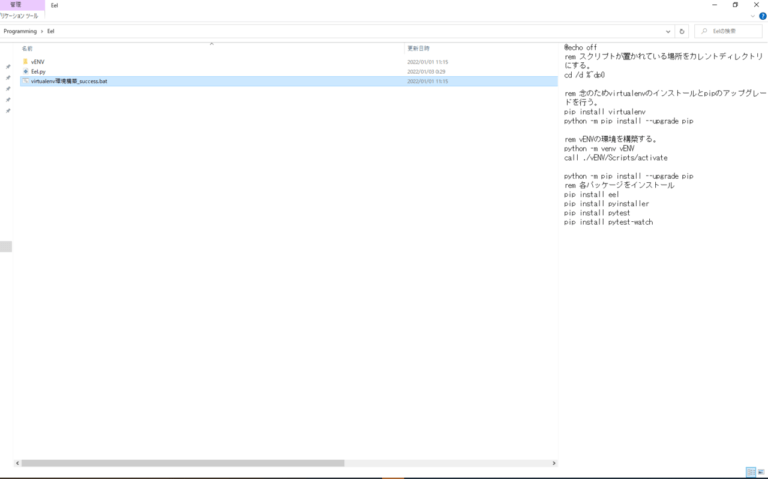The height and width of the screenshot is (479, 768).
Task: Open the アプリケーション ツール tab
Action: [x=18, y=16]
